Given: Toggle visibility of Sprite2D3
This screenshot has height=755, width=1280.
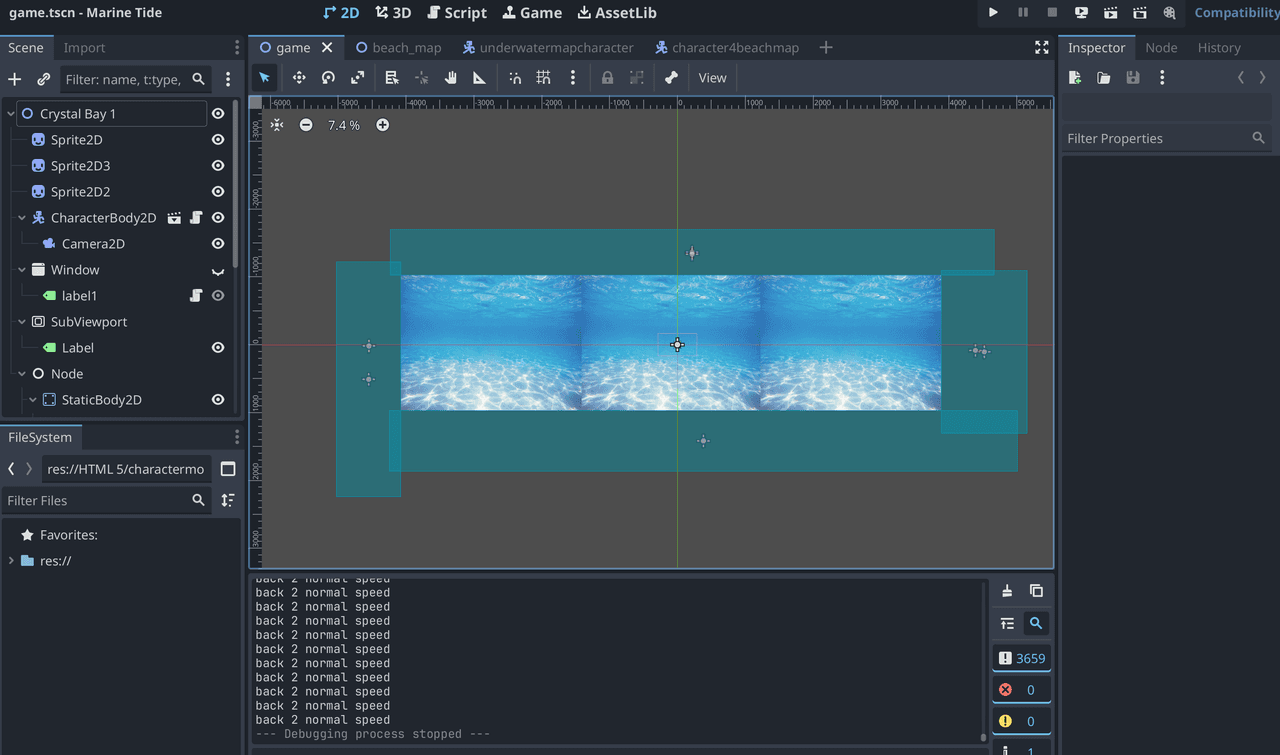Looking at the screenshot, I should tap(218, 166).
